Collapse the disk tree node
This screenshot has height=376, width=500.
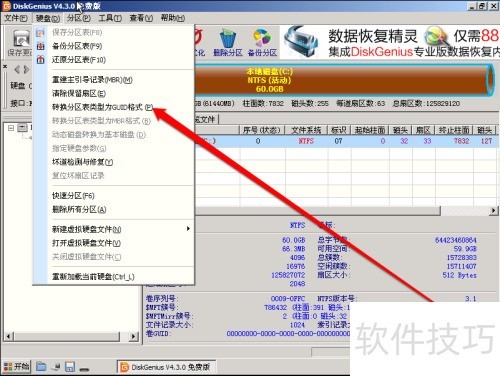11,128
